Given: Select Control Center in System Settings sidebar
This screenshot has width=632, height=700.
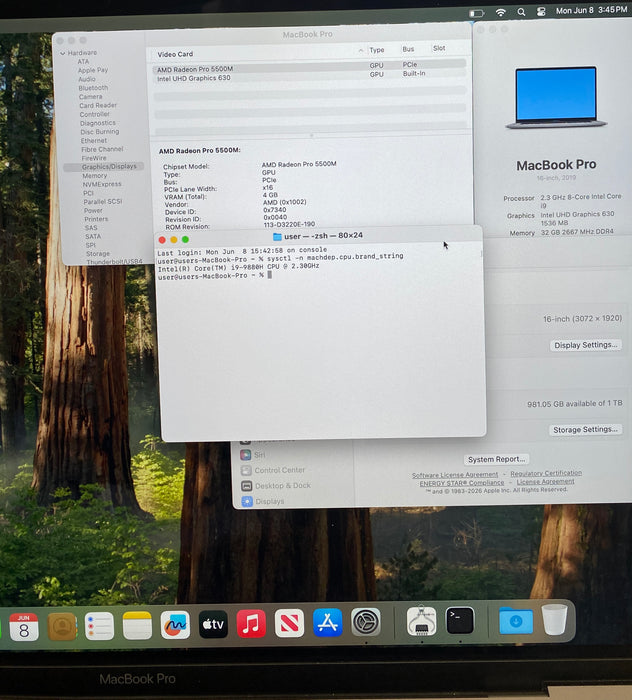Looking at the screenshot, I should (x=280, y=470).
